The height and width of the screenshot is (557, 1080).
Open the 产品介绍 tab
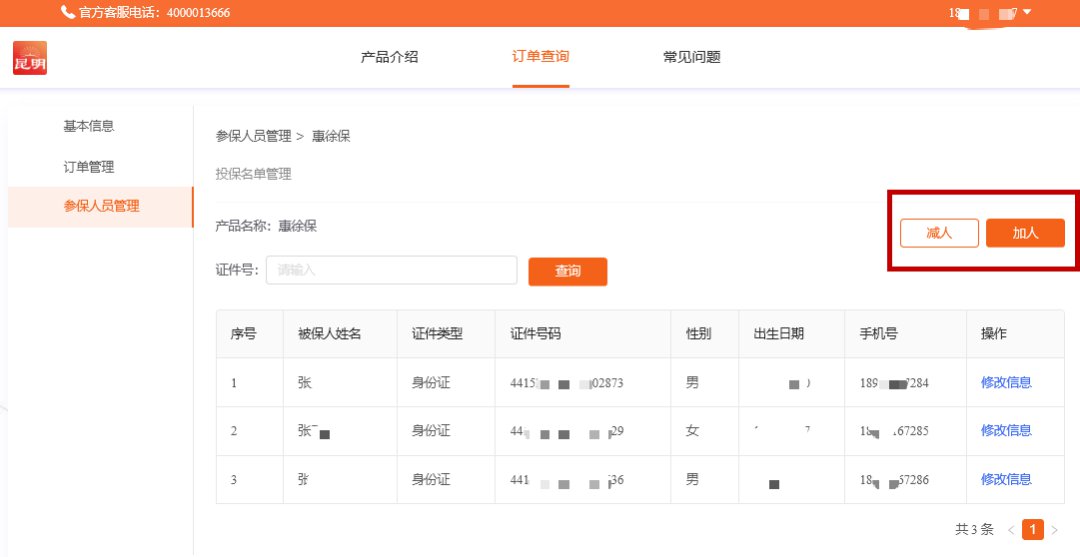pos(389,57)
